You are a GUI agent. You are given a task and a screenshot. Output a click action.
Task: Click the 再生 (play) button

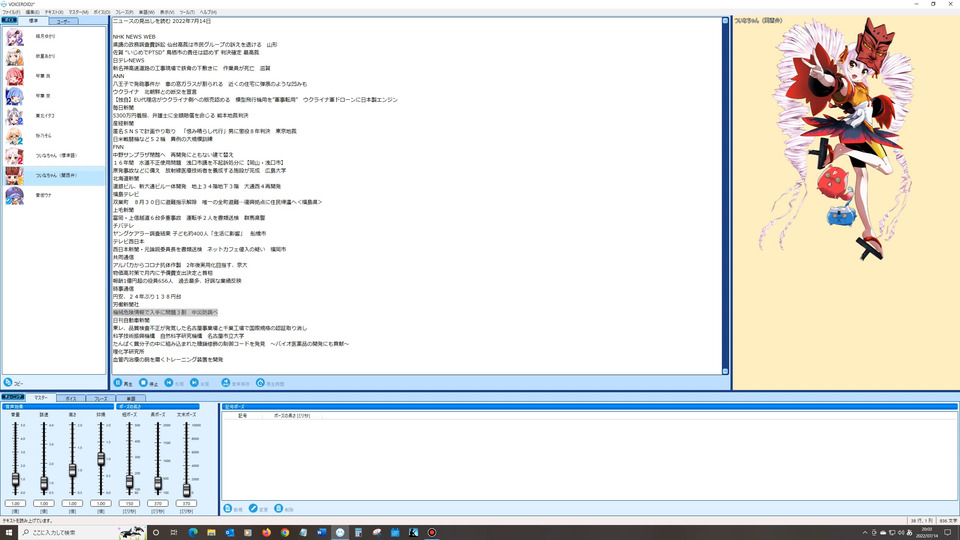[x=123, y=383]
